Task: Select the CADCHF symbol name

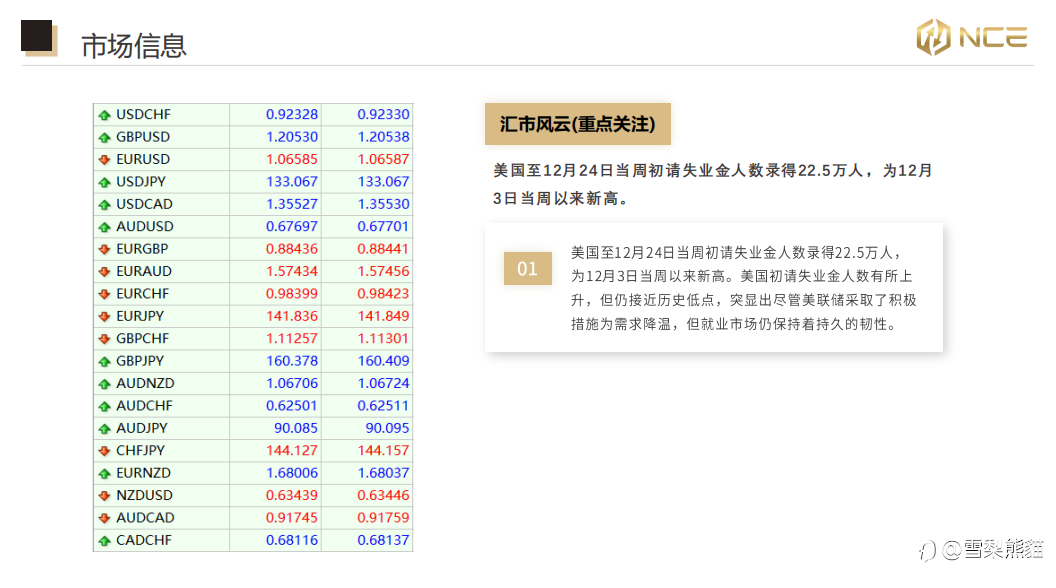Action: (143, 540)
